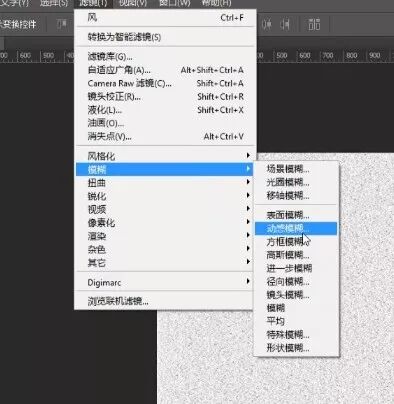The image size is (394, 404).
Task: Expand the Digimarc submenu arrow
Action: pyautogui.click(x=248, y=281)
